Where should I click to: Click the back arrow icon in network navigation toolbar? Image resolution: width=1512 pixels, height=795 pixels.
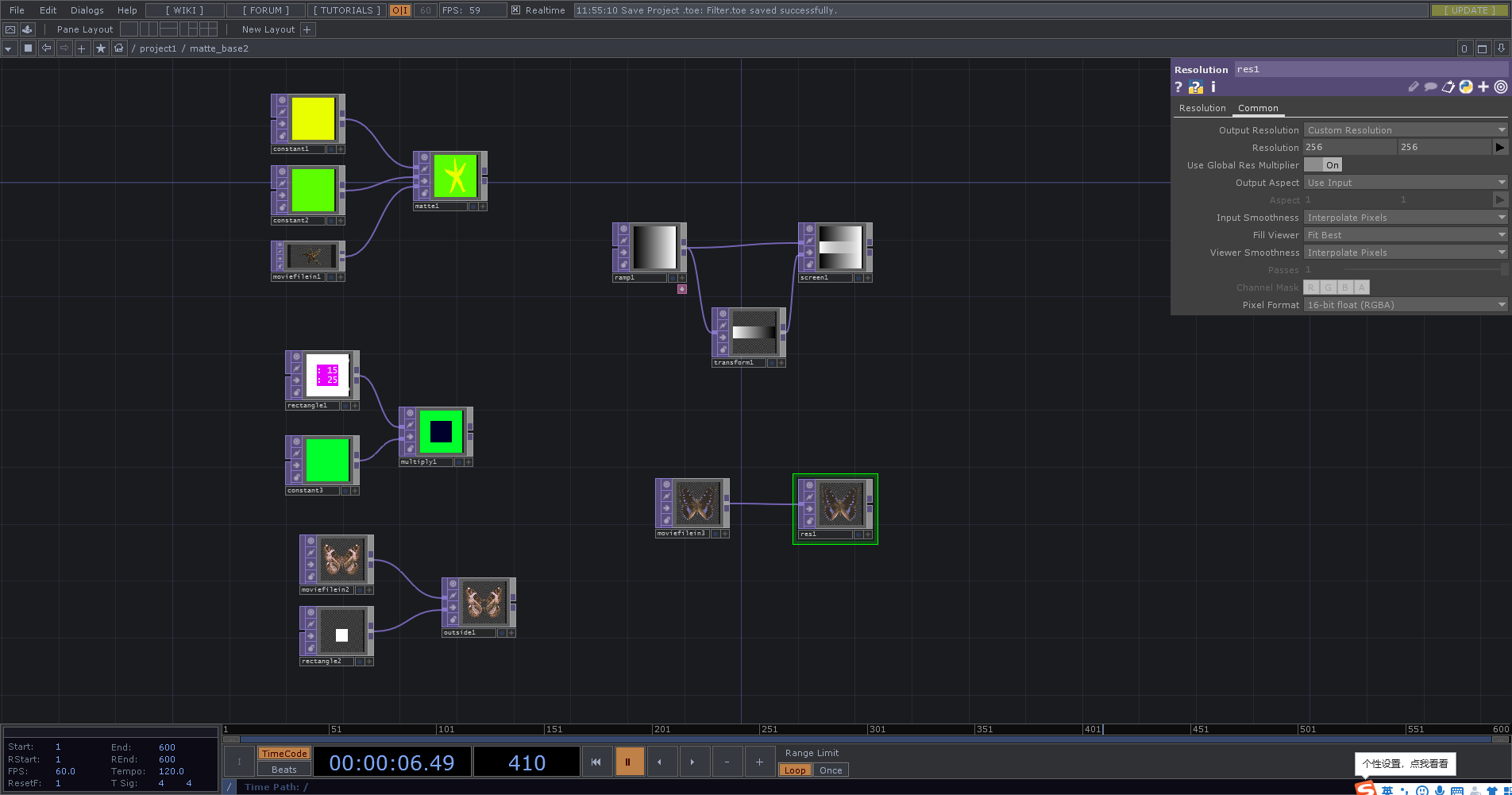tap(46, 48)
